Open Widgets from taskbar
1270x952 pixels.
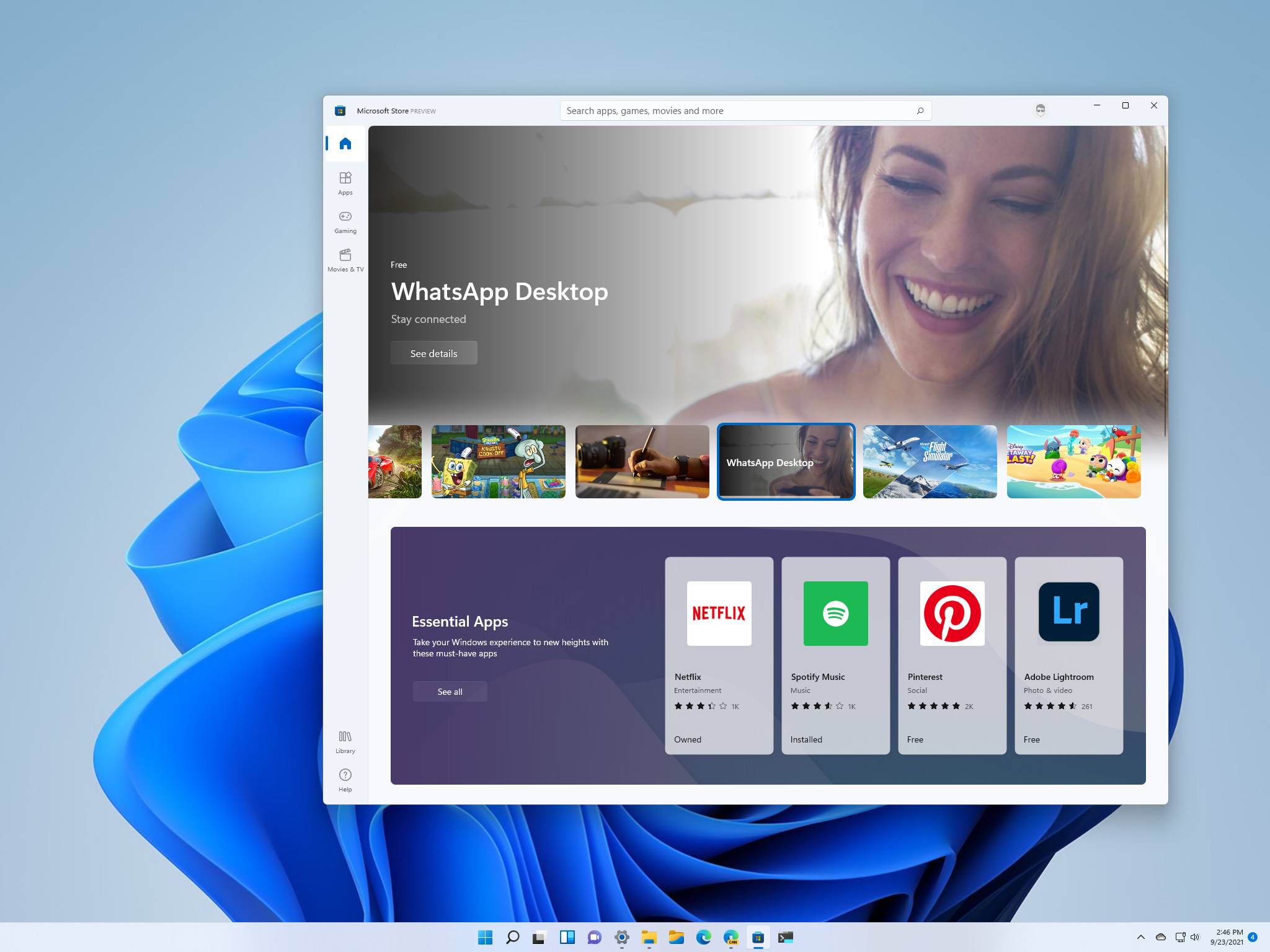(567, 937)
